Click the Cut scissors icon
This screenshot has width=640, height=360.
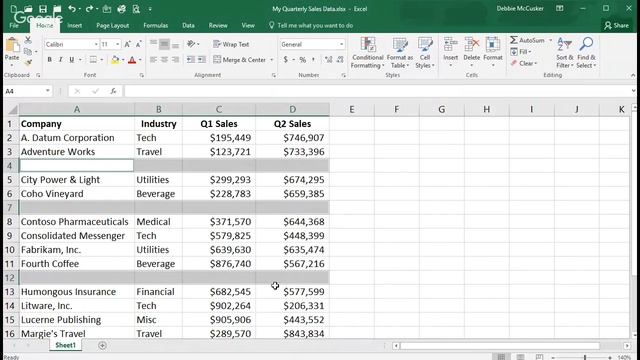click(28, 40)
